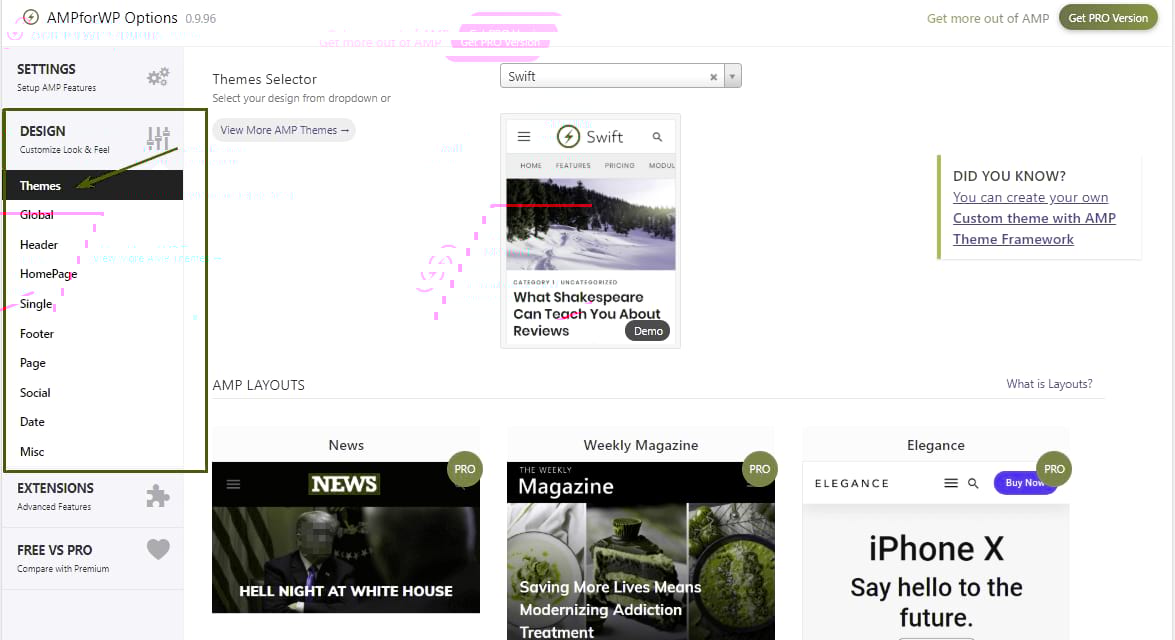1175x640 pixels.
Task: Click the 'DID YOU KNOW?' heading
Action: pos(1009,176)
